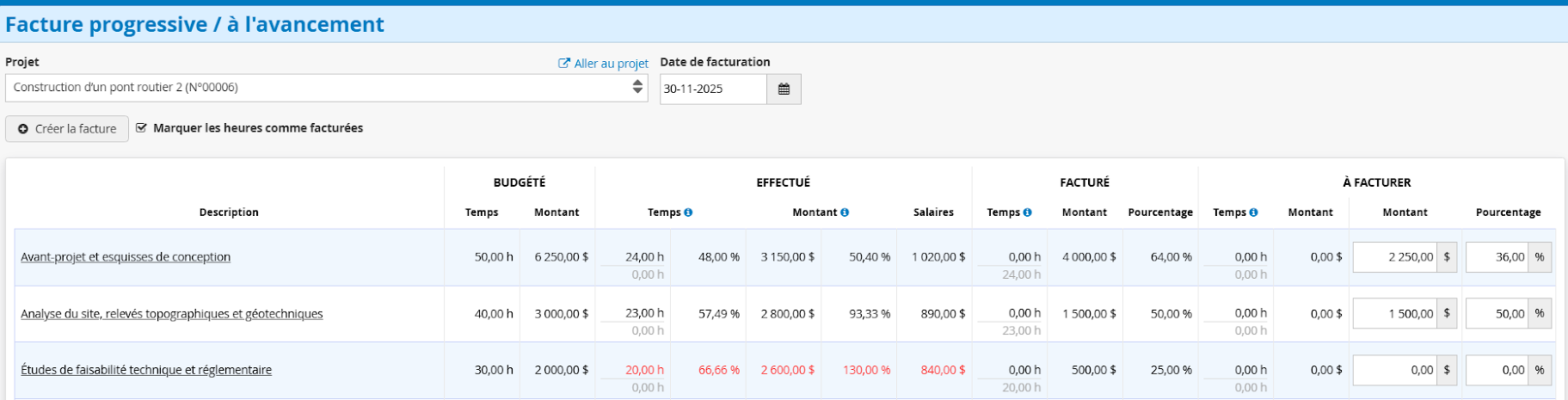This screenshot has width=1568, height=400.
Task: Click the Créer la facture button
Action: pyautogui.click(x=67, y=129)
